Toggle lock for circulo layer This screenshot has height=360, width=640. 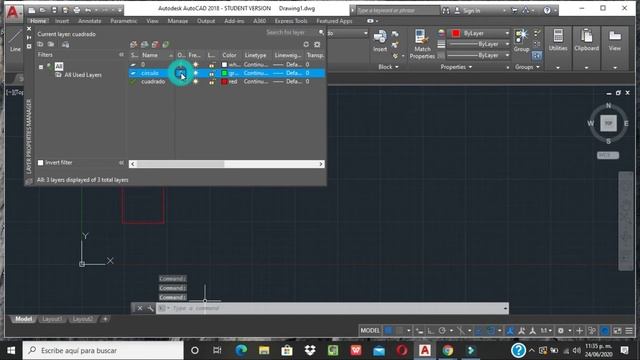[211, 73]
